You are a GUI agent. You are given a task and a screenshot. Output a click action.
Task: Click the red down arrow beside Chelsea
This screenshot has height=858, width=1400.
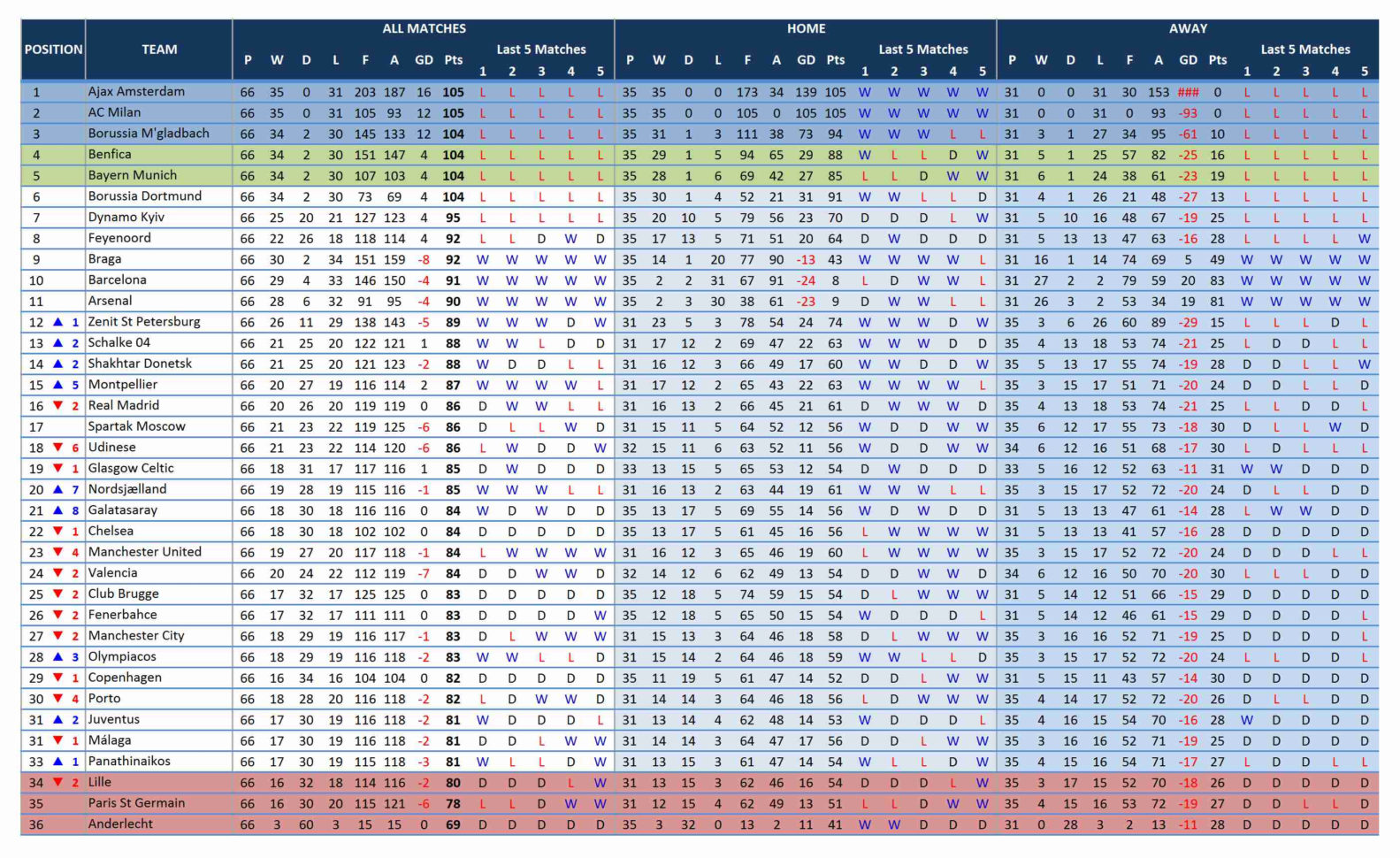point(57,532)
